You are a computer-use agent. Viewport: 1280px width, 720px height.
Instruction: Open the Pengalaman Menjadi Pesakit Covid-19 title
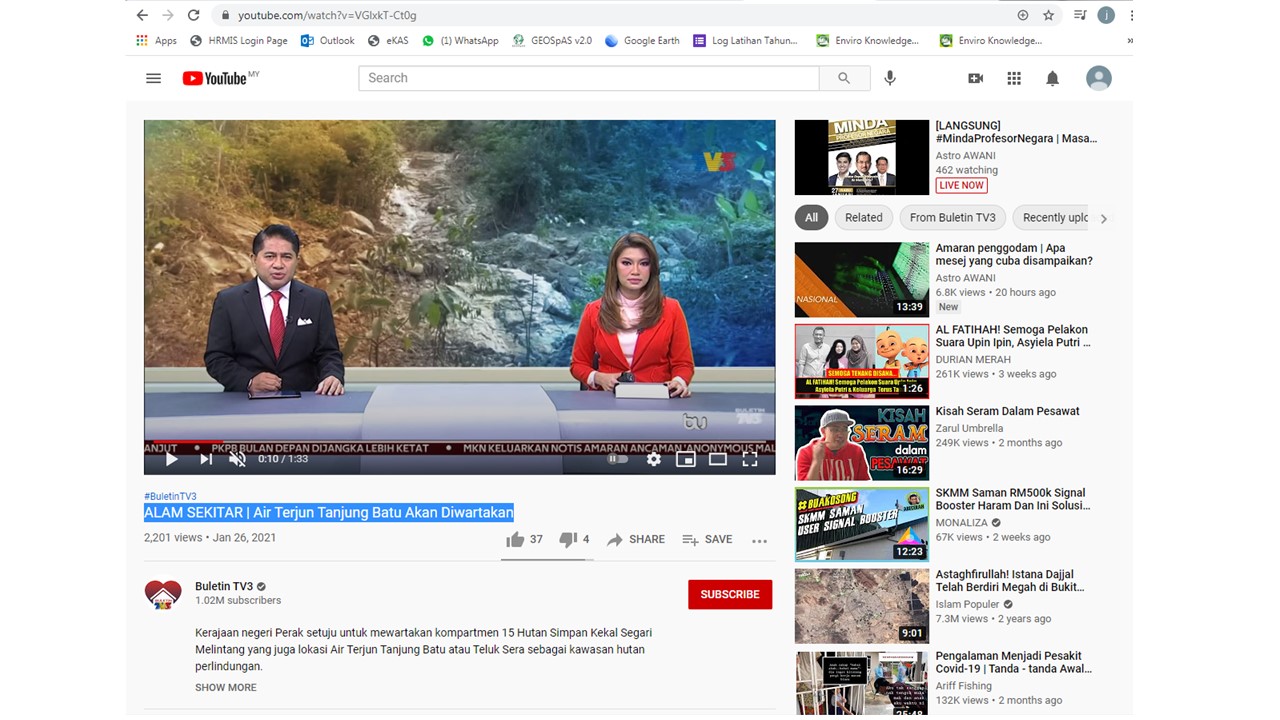tap(1014, 661)
